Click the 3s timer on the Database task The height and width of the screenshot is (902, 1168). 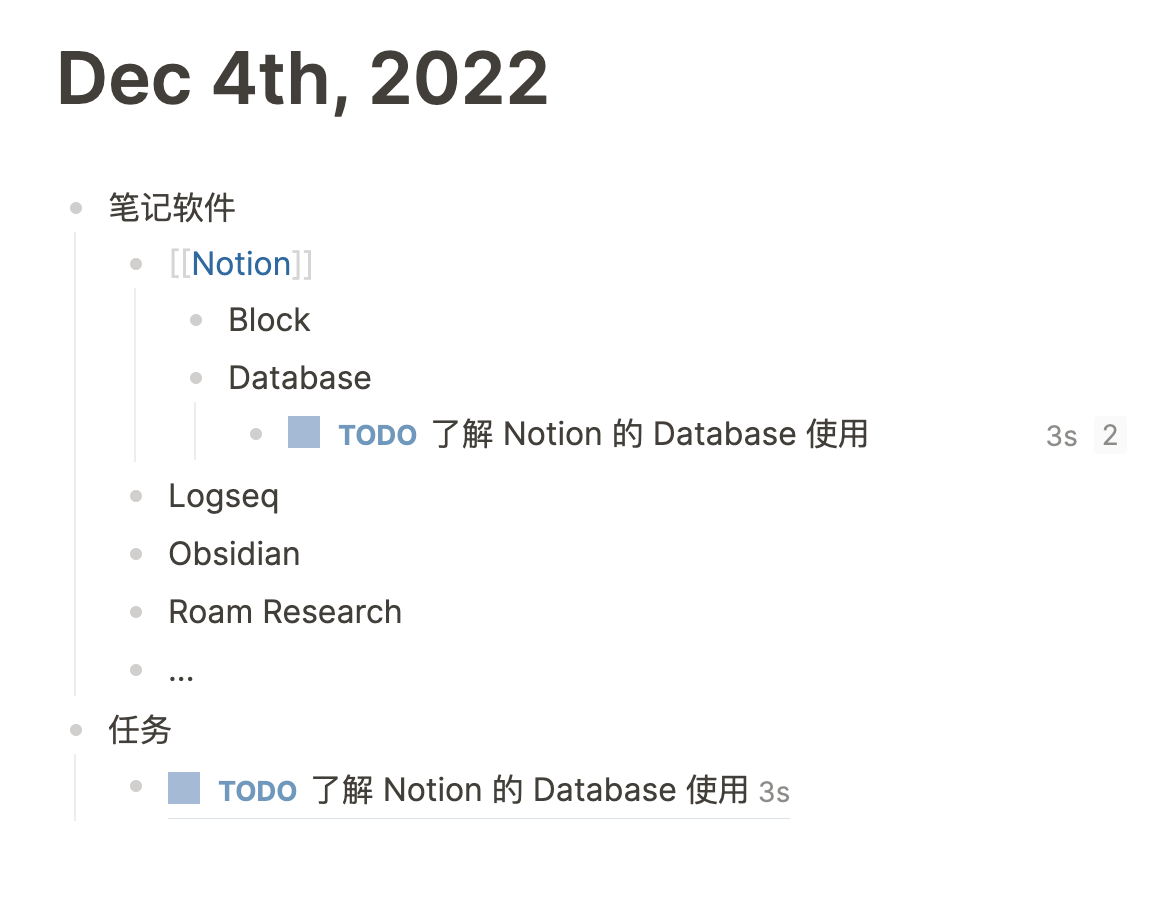point(1062,435)
